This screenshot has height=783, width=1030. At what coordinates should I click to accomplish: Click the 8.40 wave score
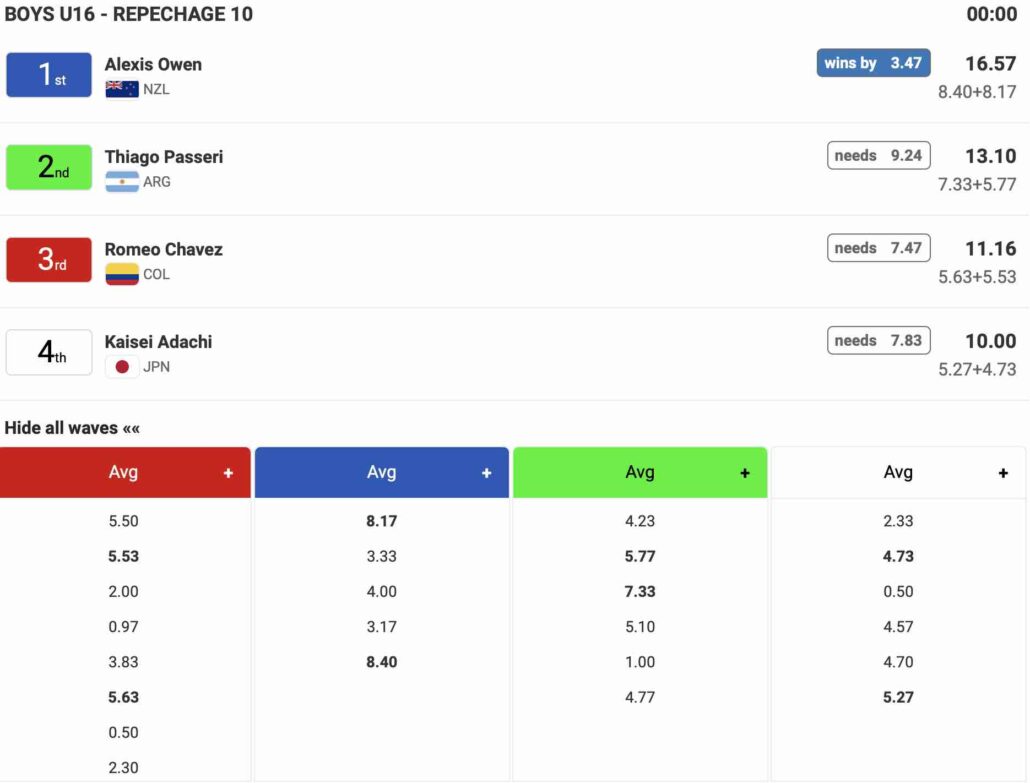(x=381, y=662)
